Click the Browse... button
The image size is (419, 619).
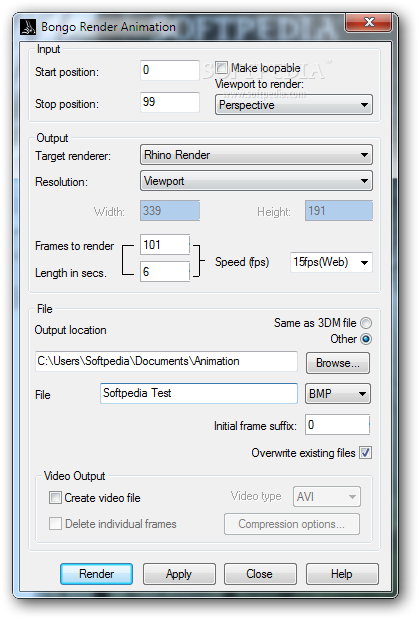[338, 362]
